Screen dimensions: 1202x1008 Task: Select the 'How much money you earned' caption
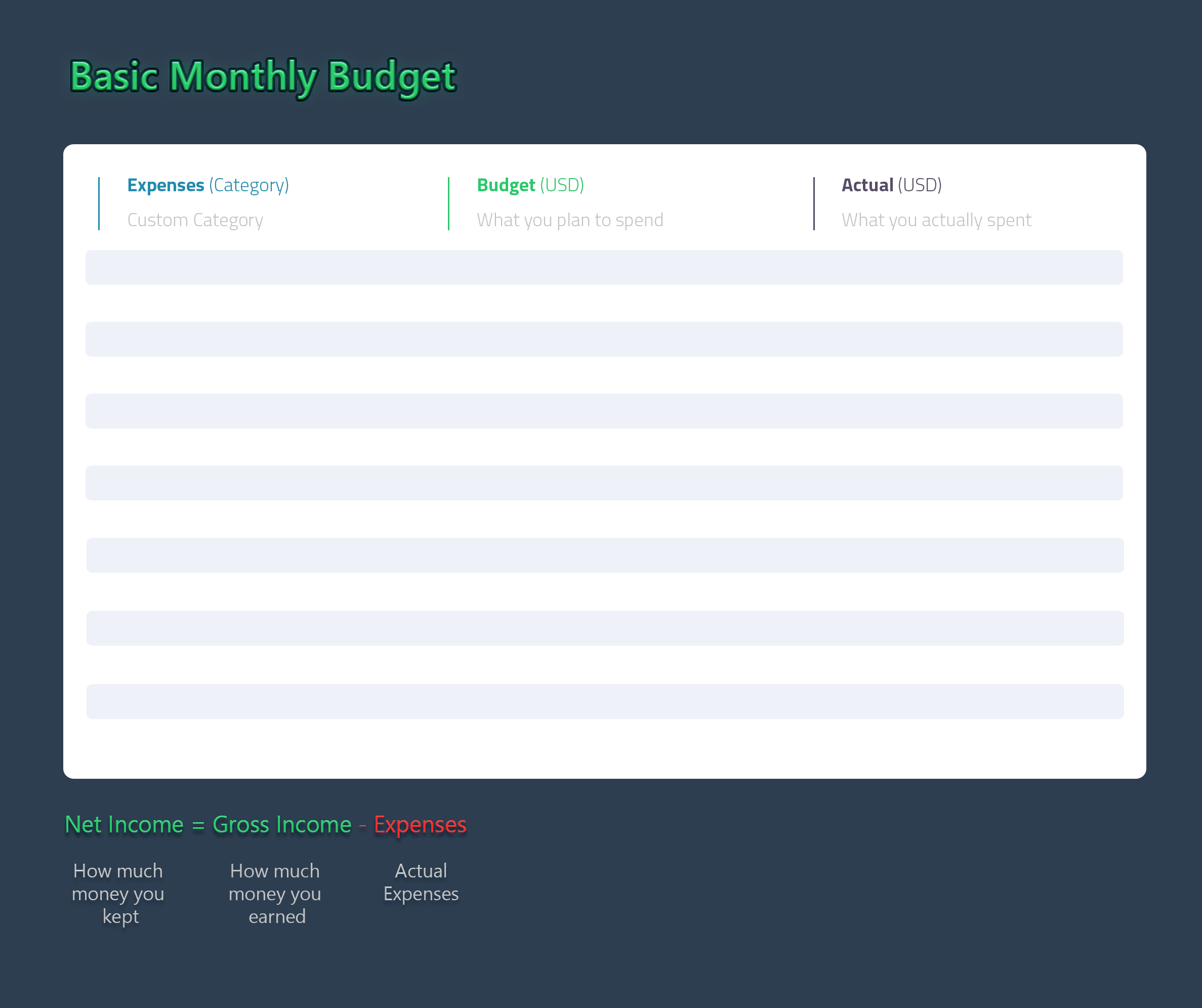(275, 893)
